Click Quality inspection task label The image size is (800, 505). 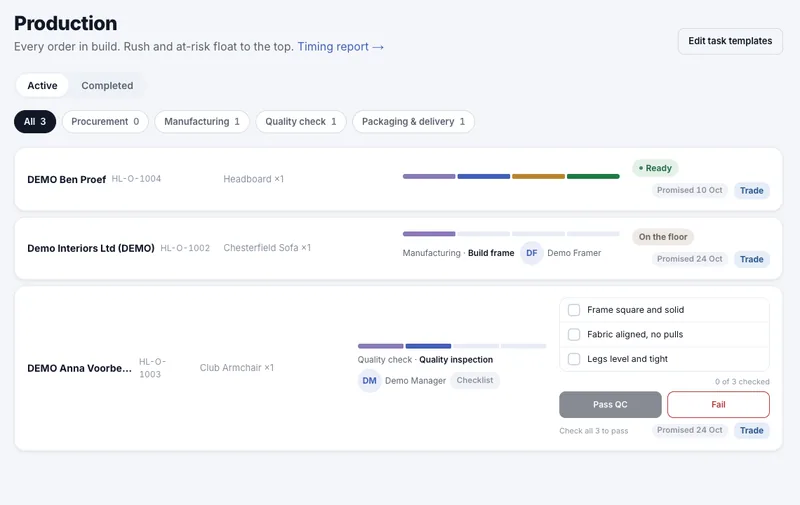[456, 360]
